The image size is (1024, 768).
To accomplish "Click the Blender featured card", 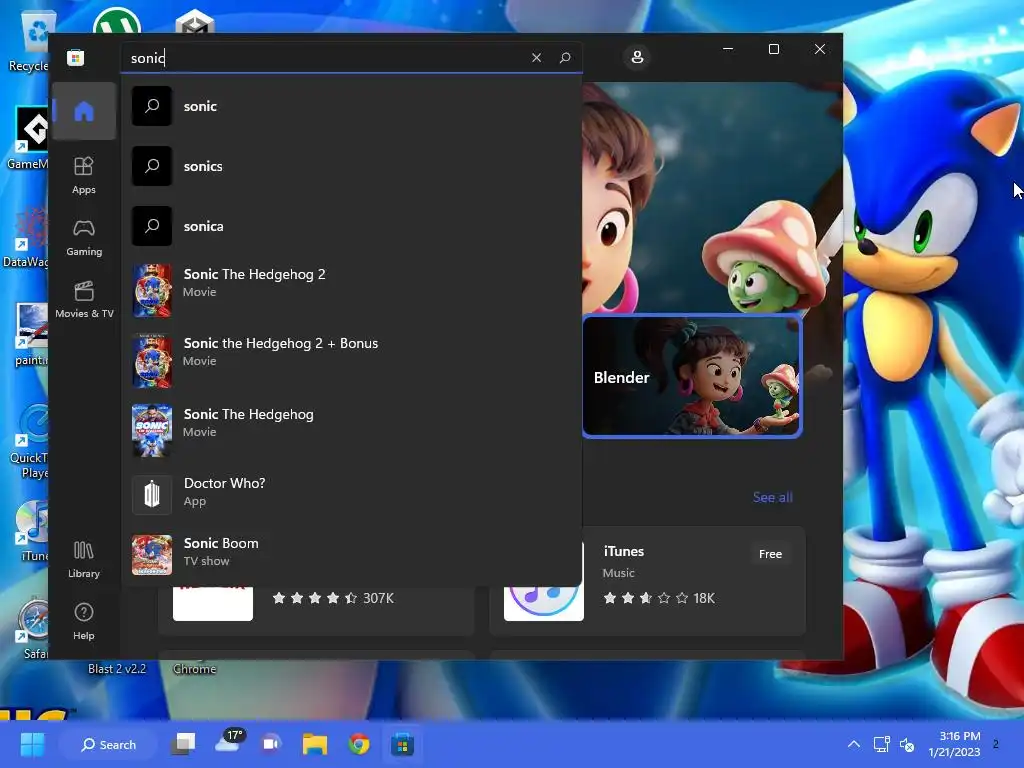I will tap(692, 376).
